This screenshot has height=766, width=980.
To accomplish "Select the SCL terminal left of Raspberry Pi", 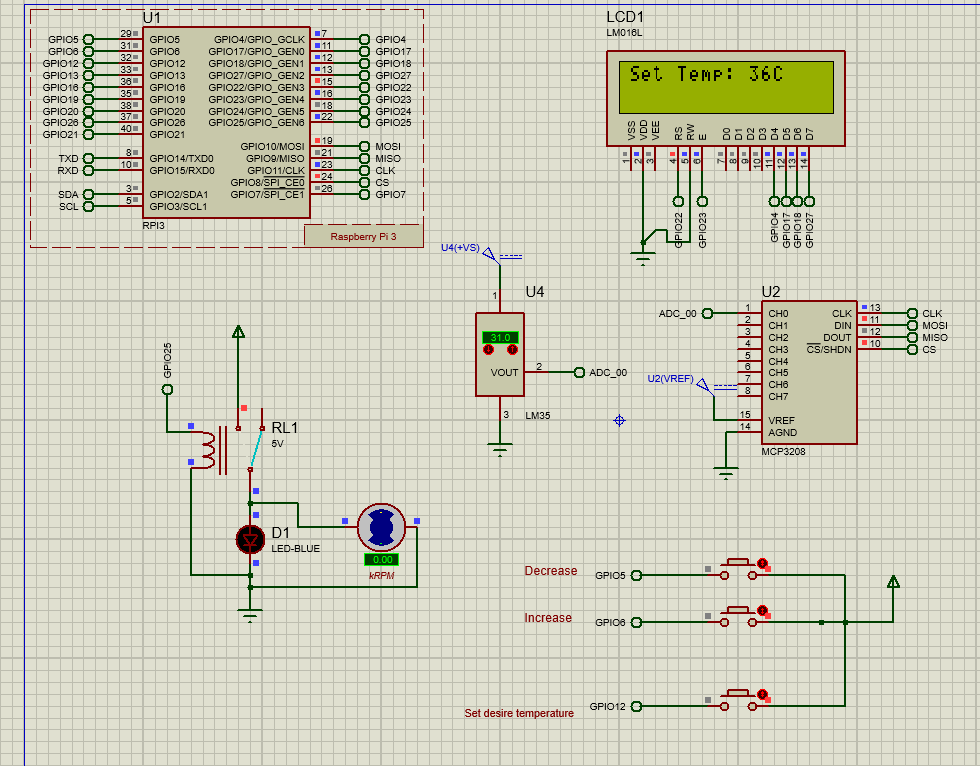I will tap(88, 206).
